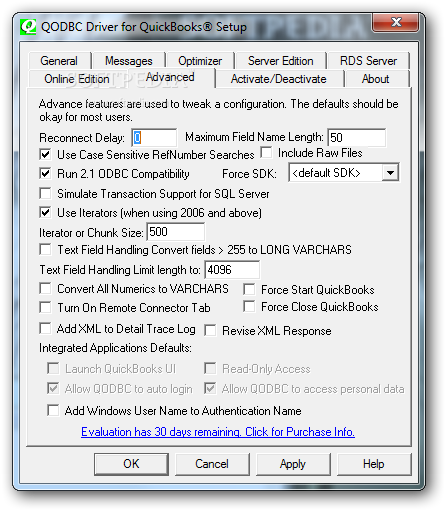Switch to the General tab

(x=59, y=61)
